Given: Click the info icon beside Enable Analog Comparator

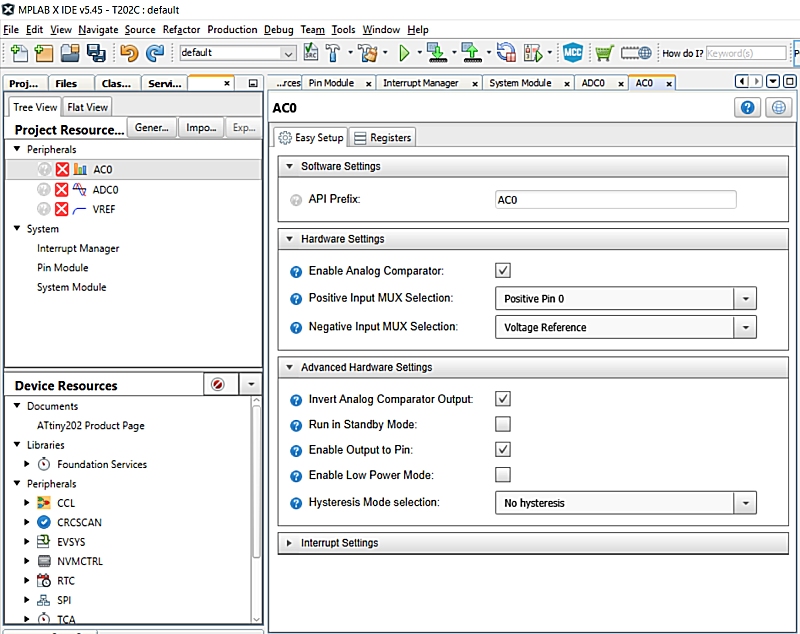Looking at the screenshot, I should coord(296,272).
